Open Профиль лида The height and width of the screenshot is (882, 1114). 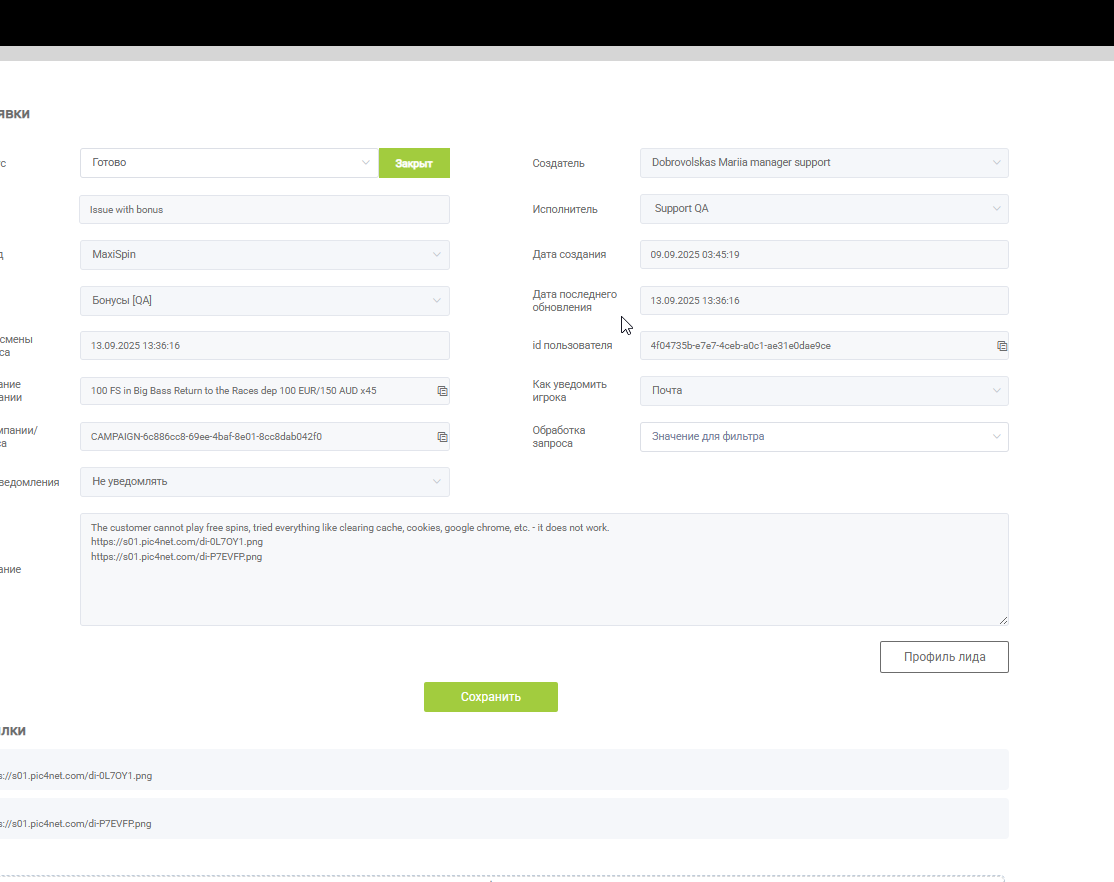point(944,657)
